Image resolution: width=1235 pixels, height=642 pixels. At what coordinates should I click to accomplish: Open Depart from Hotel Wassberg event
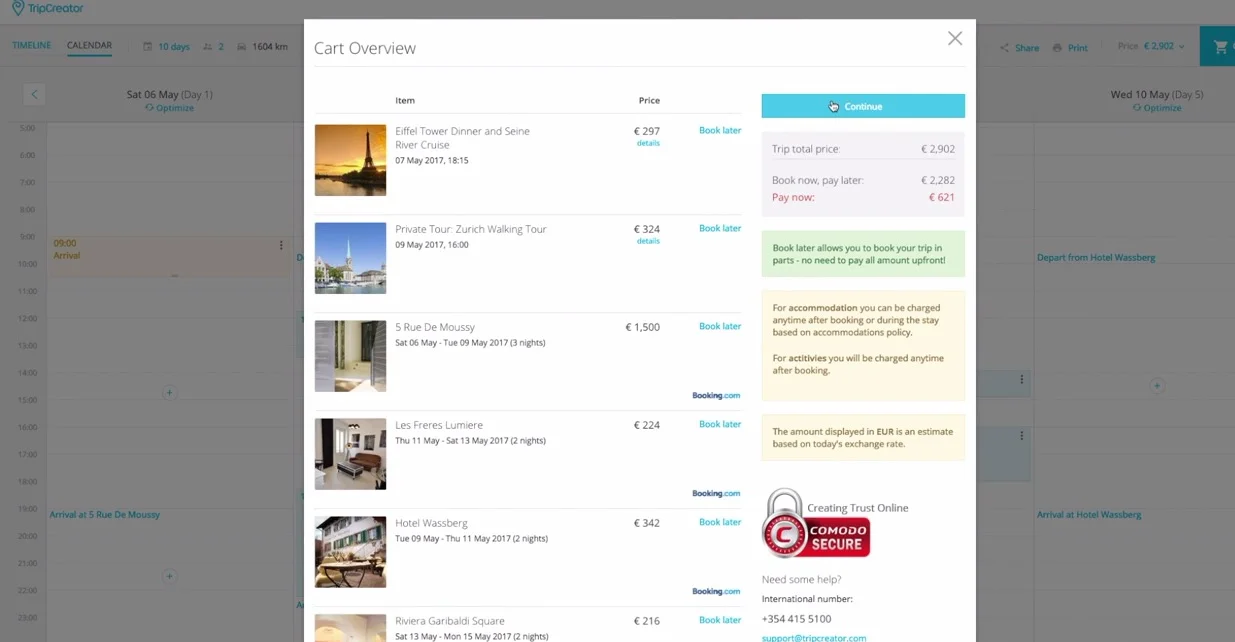(1096, 257)
